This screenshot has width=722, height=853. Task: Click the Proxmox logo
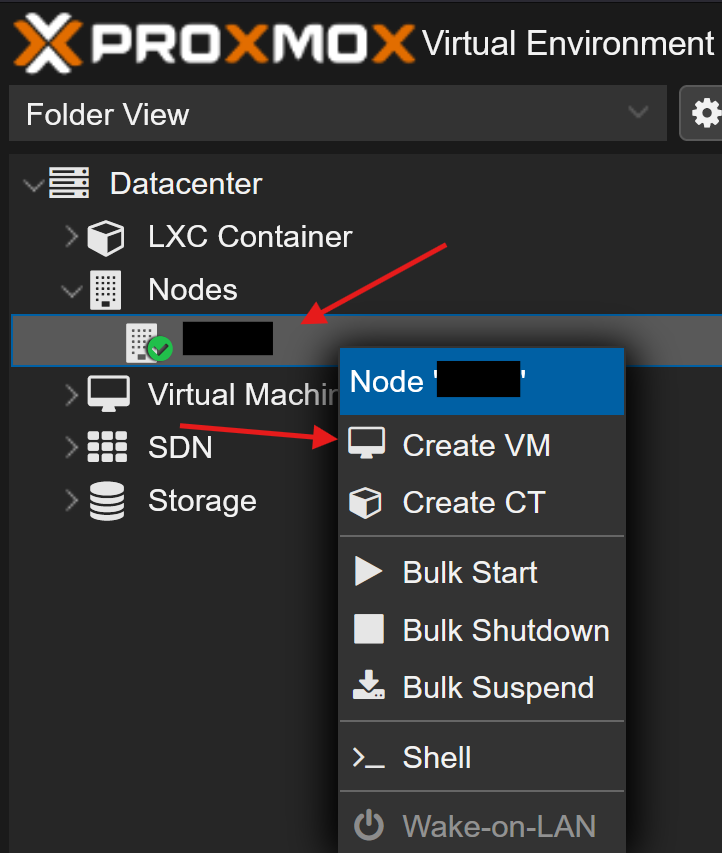click(x=212, y=44)
